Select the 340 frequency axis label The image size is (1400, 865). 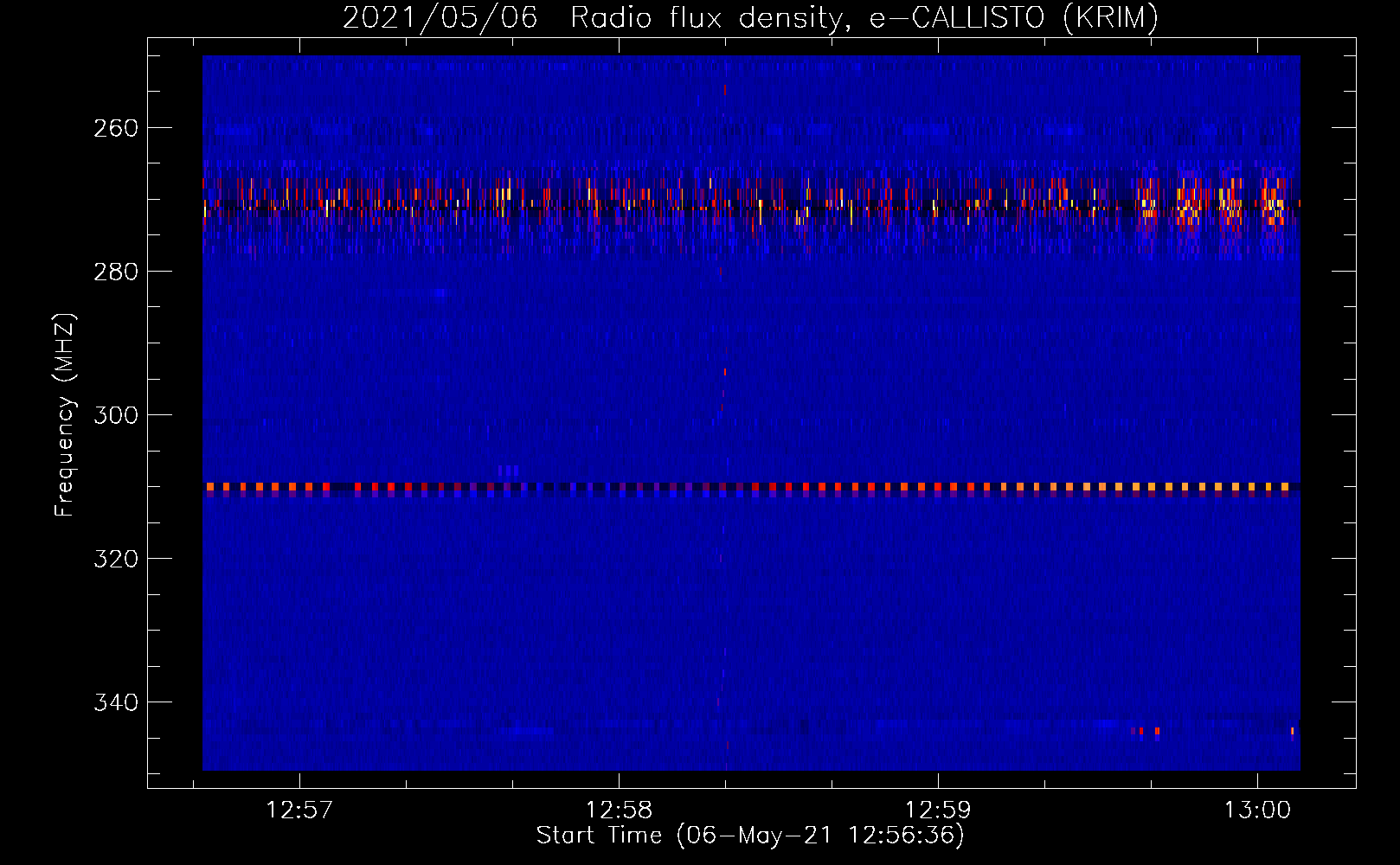tap(116, 702)
